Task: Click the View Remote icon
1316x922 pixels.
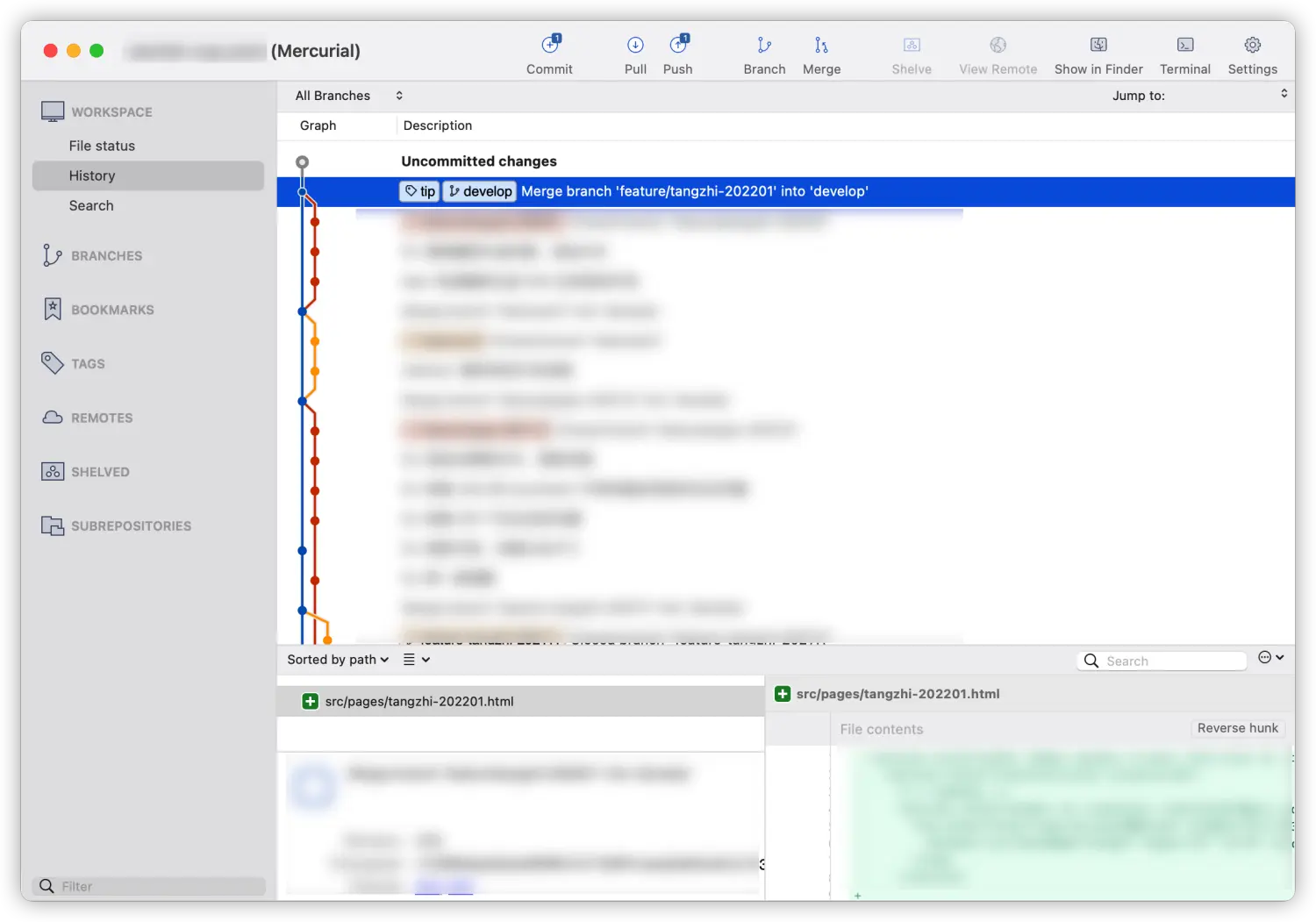Action: click(998, 45)
